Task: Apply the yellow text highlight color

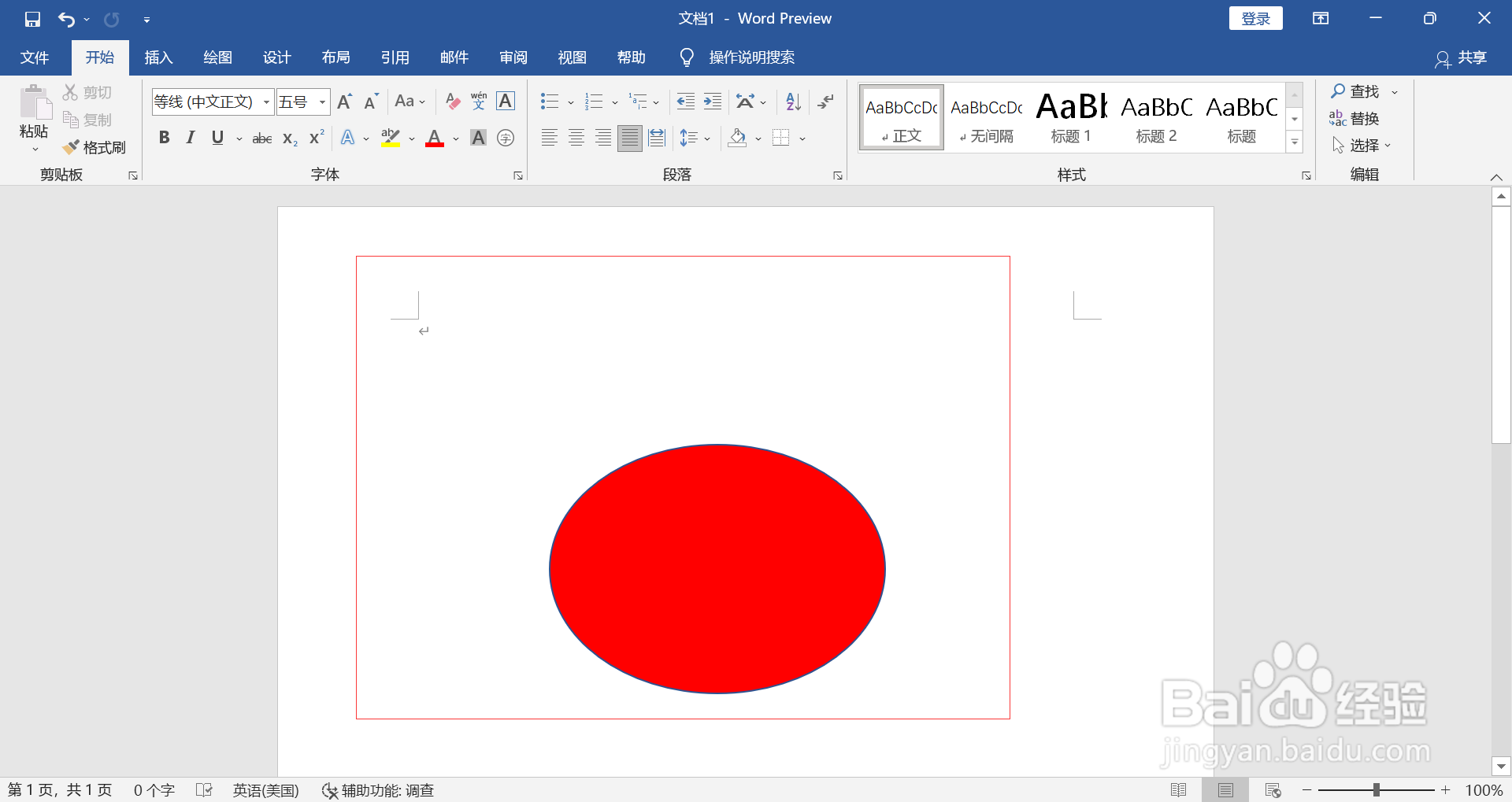Action: pos(391,139)
